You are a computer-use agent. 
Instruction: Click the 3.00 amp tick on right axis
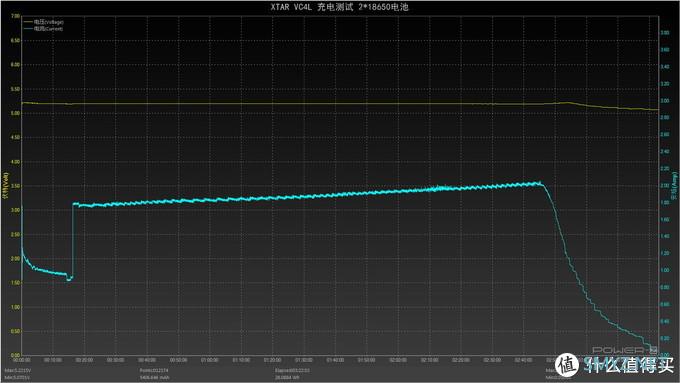click(664, 101)
